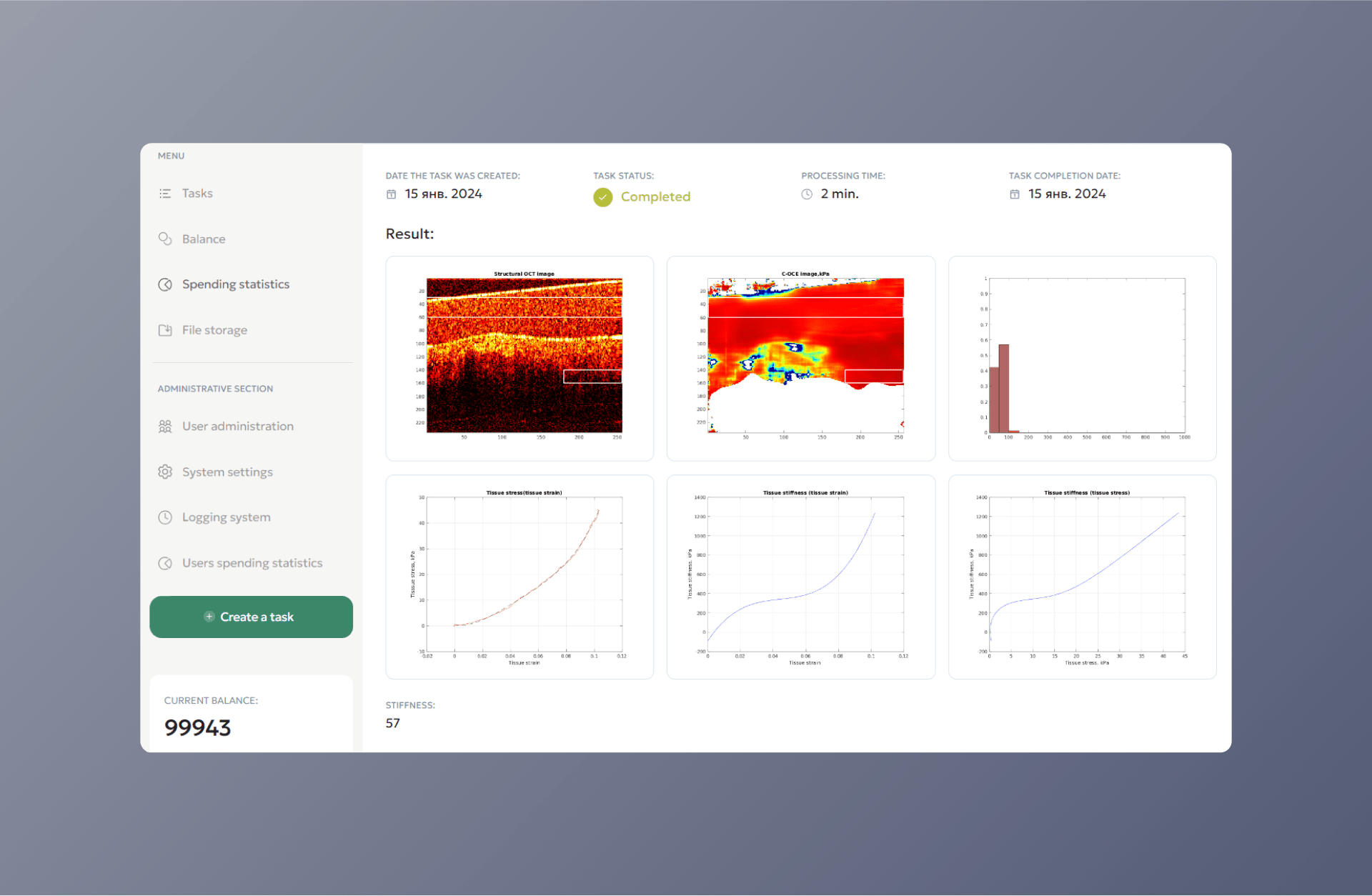Screen dimensions: 1372x896
Task: Click the Spending statistics pie icon
Action: (165, 284)
